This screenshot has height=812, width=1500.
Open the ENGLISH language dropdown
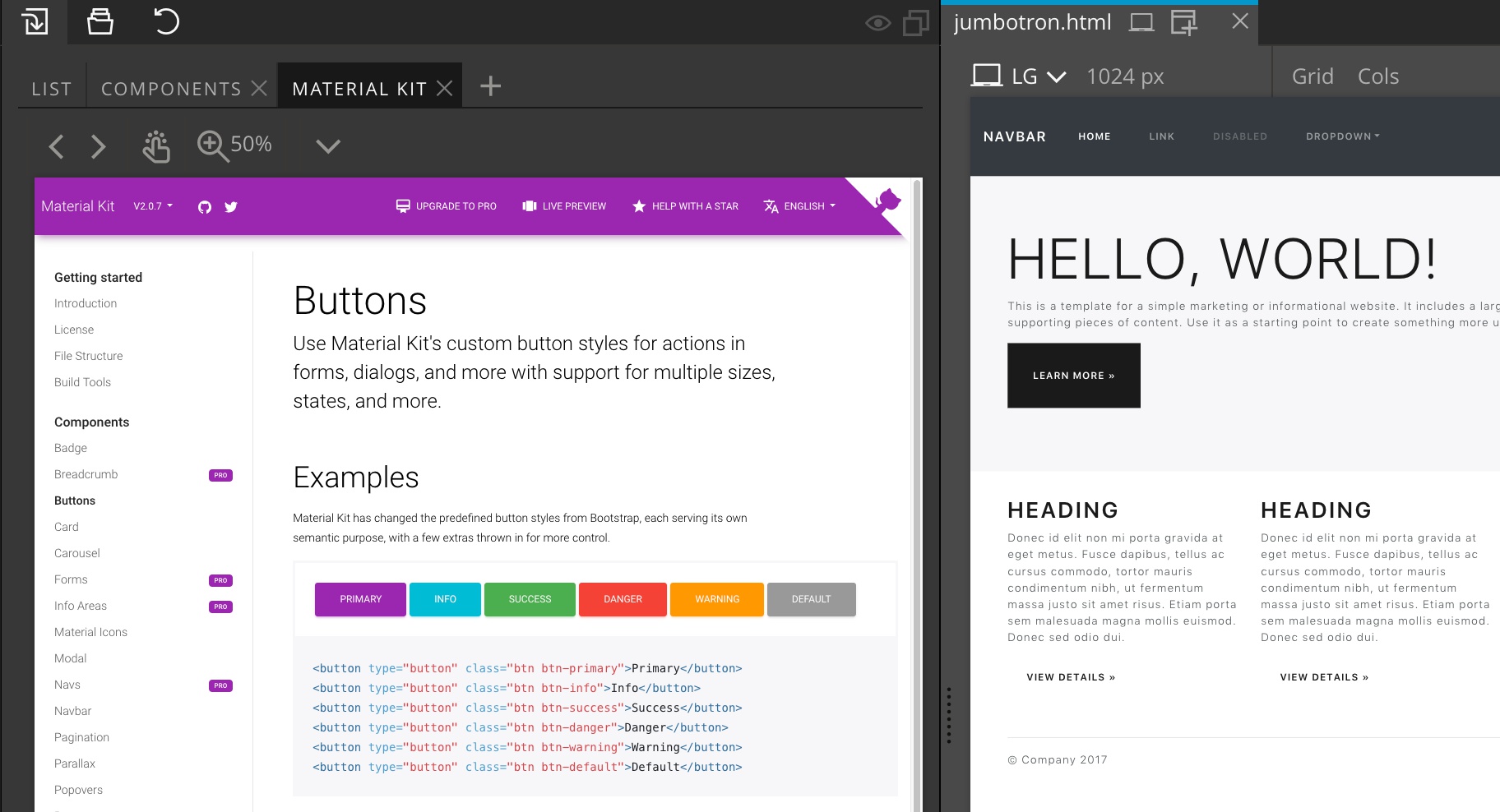coord(799,206)
